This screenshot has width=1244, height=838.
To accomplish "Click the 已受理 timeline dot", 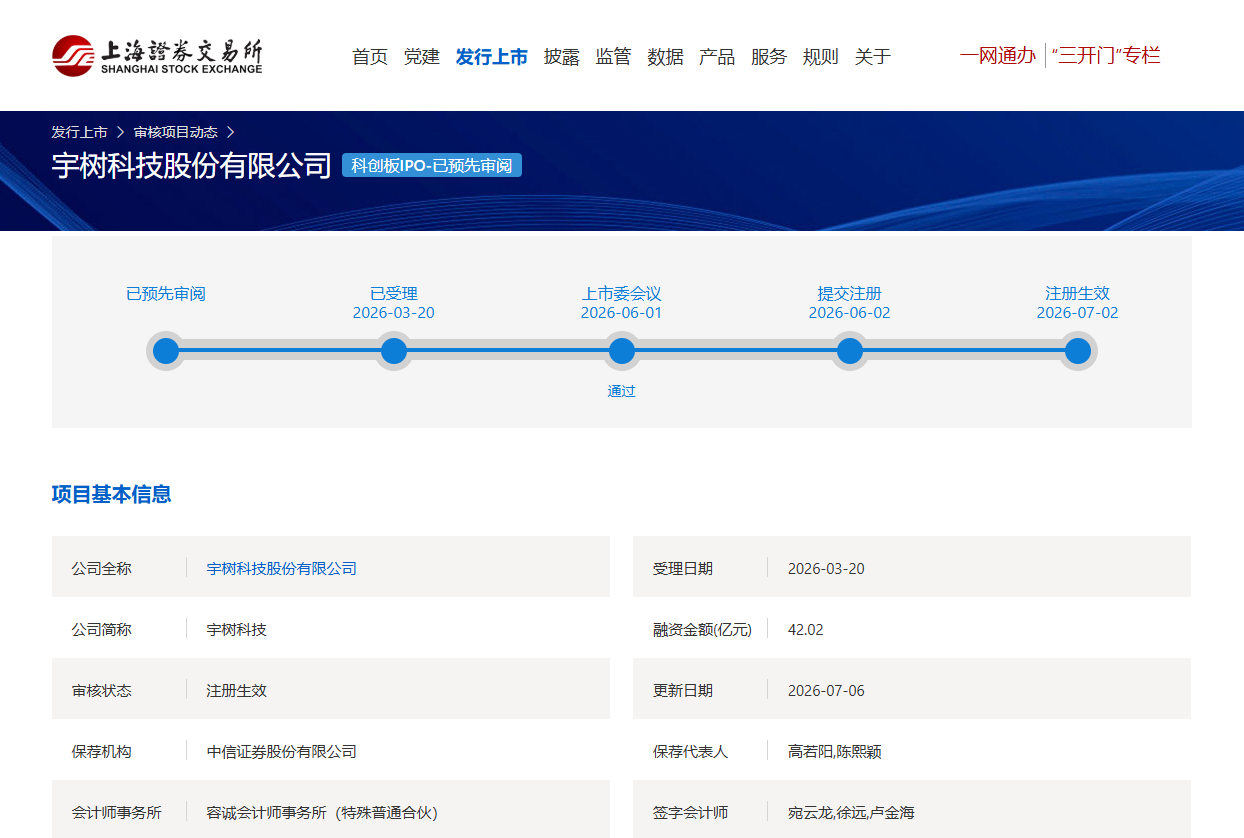I will [x=394, y=351].
